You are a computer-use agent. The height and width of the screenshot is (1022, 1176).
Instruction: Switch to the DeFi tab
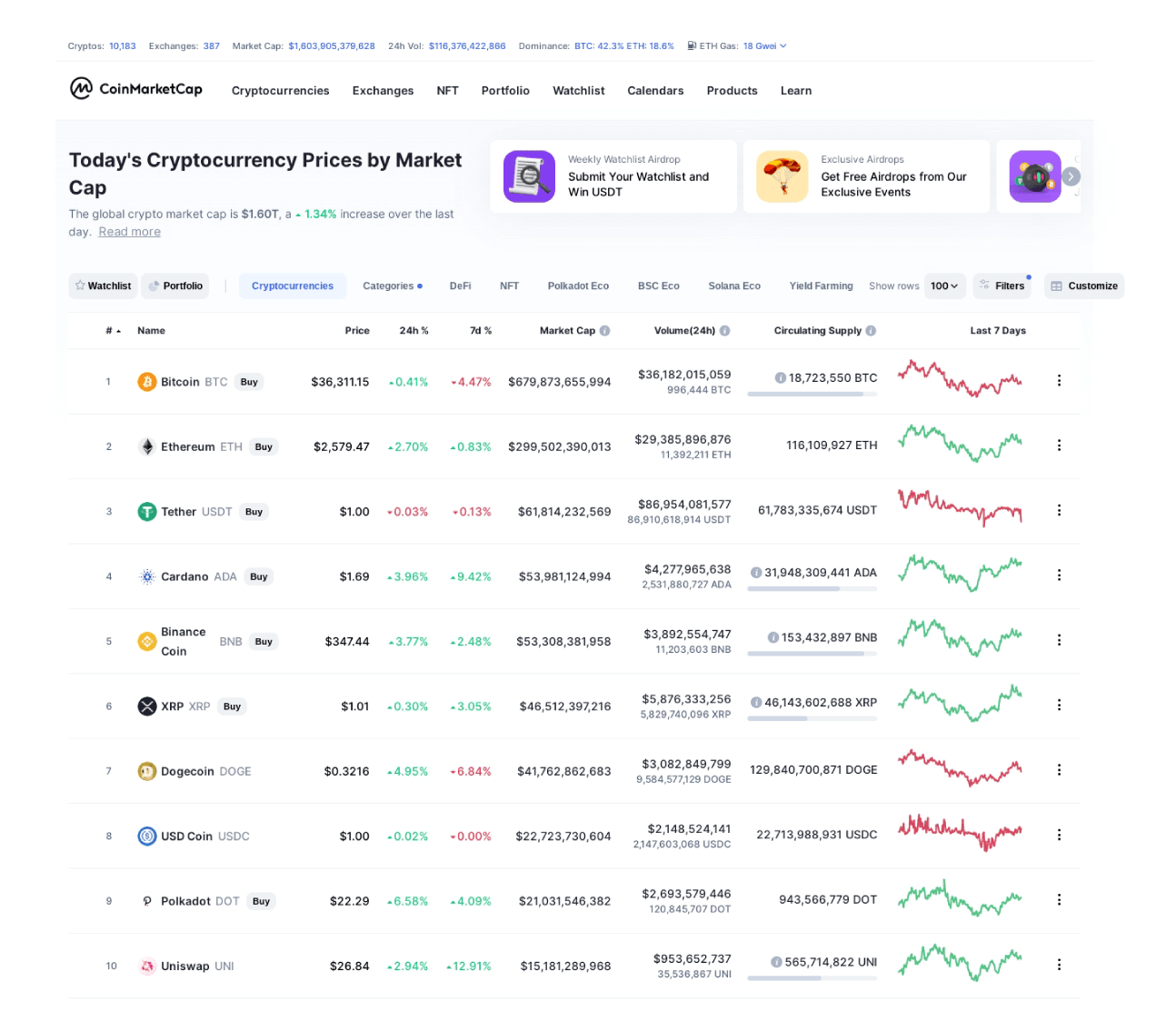pos(460,286)
